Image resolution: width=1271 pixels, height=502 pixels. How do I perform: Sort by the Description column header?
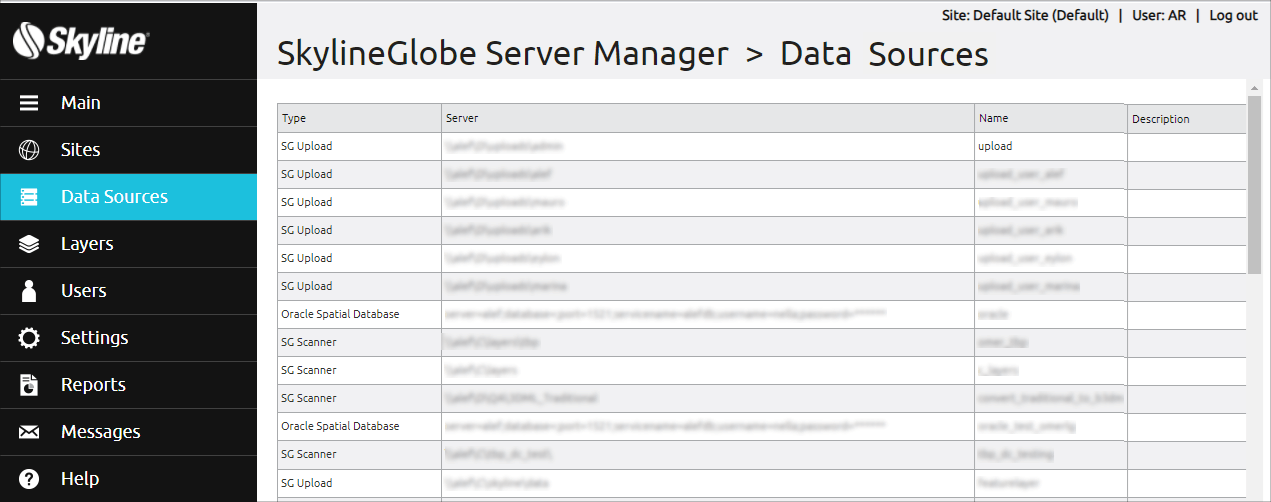(1186, 118)
